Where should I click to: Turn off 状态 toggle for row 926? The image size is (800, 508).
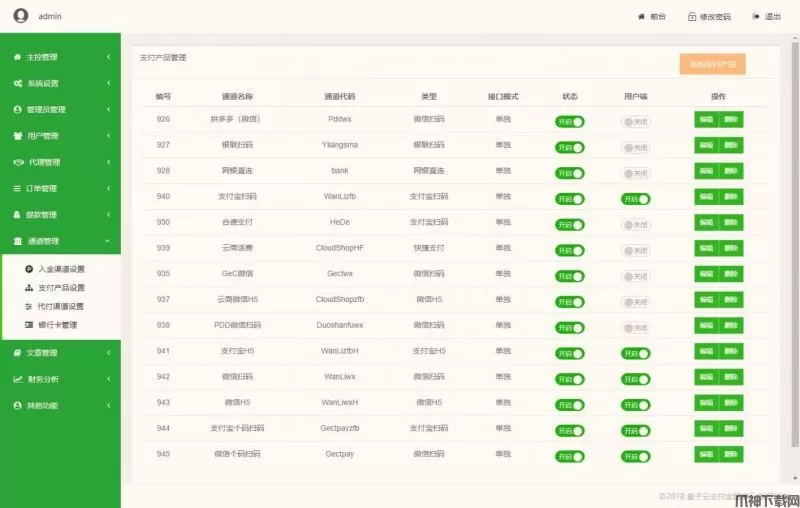pyautogui.click(x=570, y=121)
